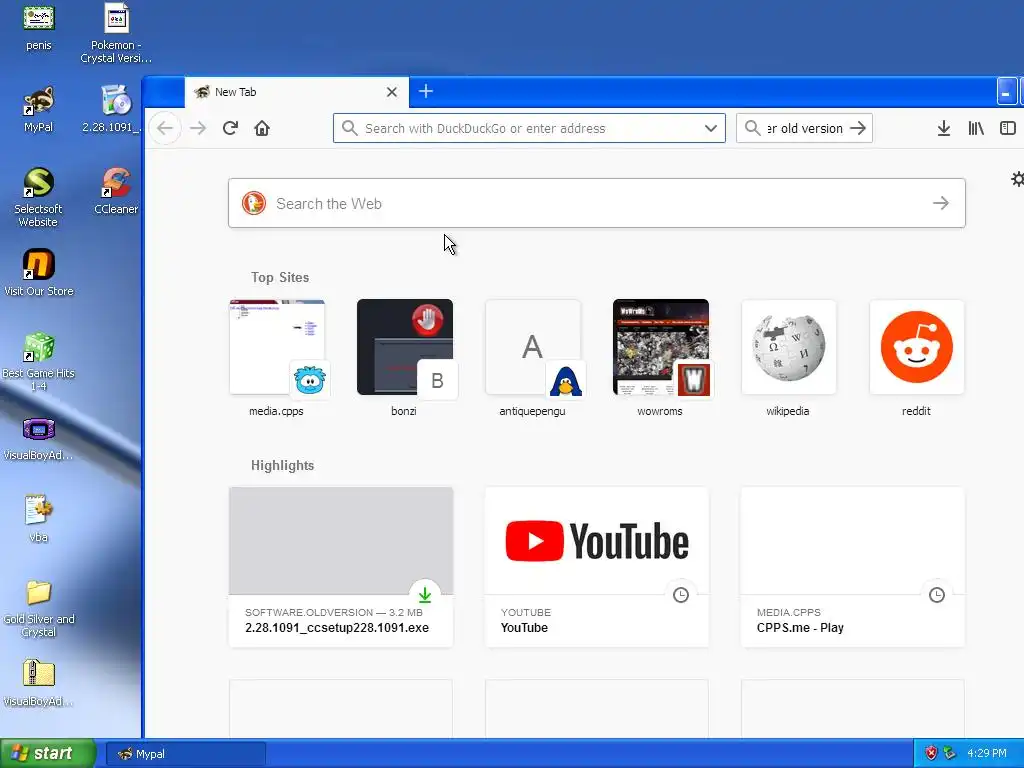Click the toolbar search box field
The image size is (1024, 768).
point(804,128)
